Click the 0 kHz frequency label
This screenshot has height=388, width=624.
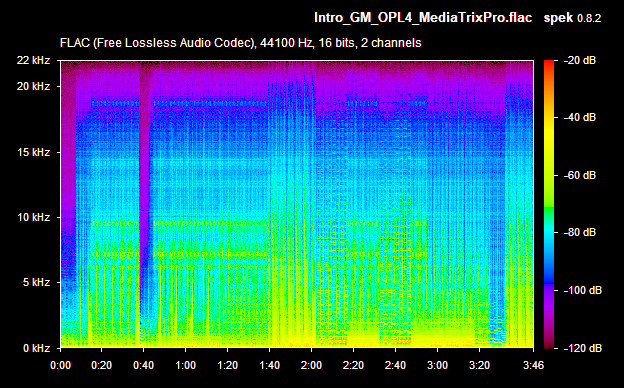36,348
